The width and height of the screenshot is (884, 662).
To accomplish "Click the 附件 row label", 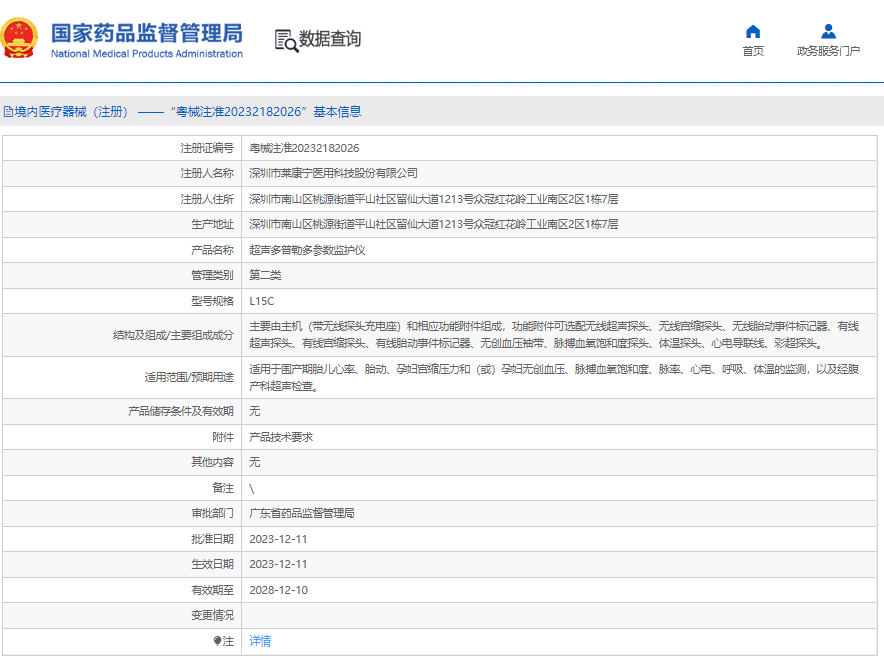I will pyautogui.click(x=223, y=437).
